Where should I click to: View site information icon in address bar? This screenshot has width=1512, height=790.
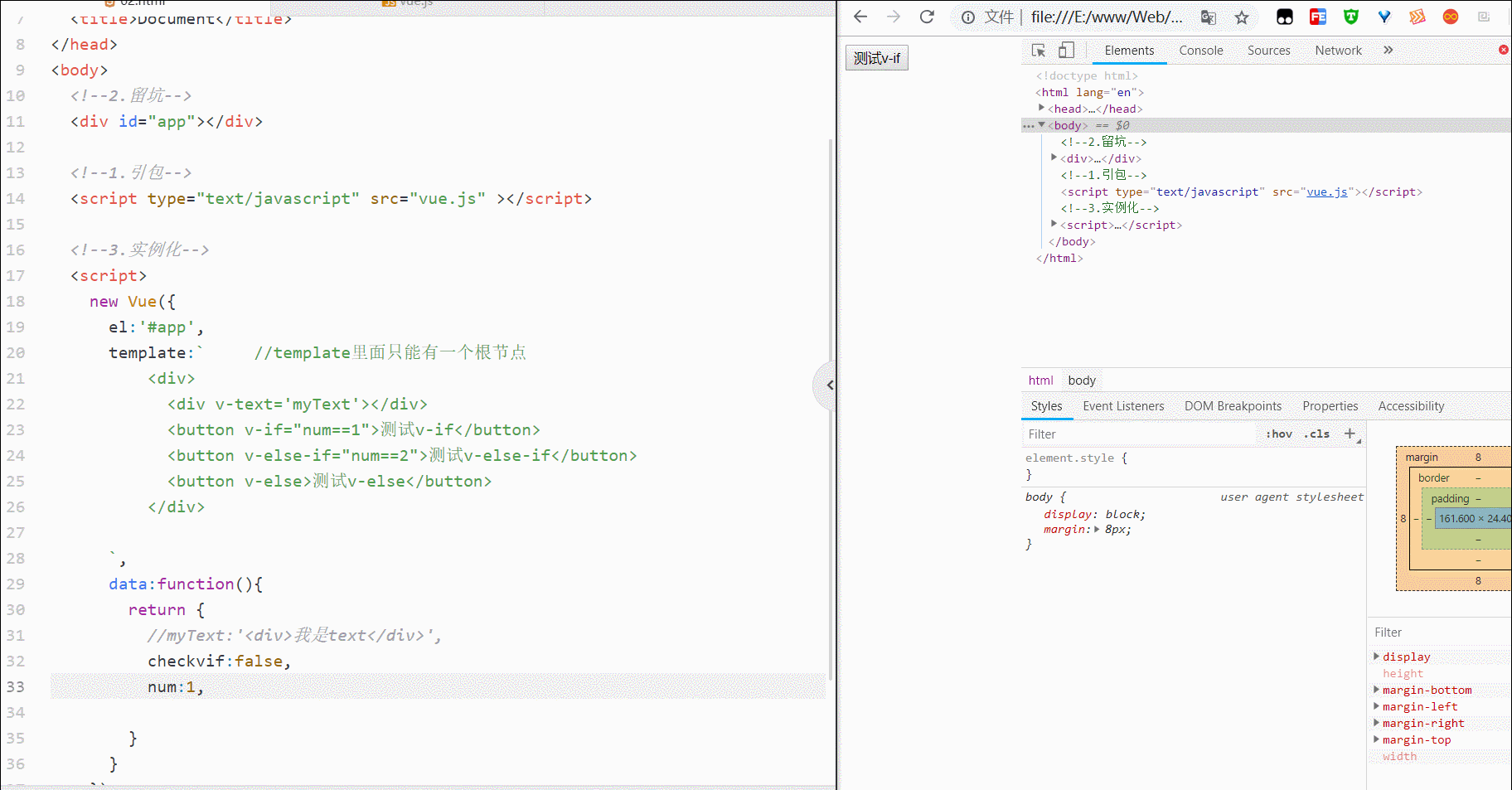click(967, 17)
